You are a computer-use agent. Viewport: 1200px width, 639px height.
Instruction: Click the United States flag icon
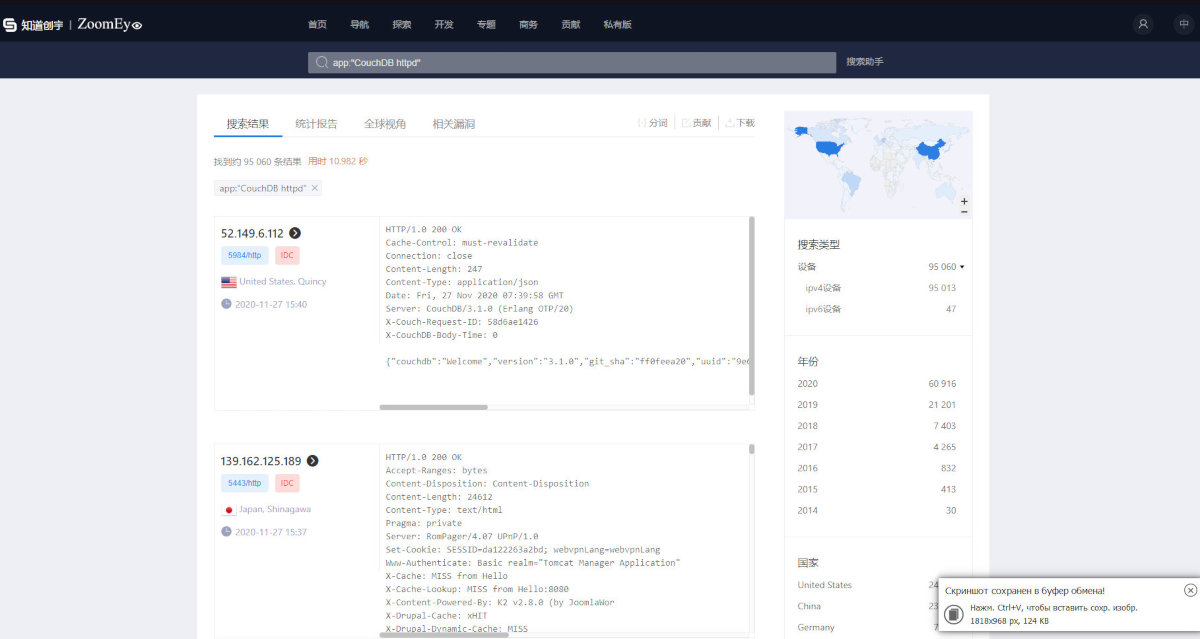[x=229, y=282]
